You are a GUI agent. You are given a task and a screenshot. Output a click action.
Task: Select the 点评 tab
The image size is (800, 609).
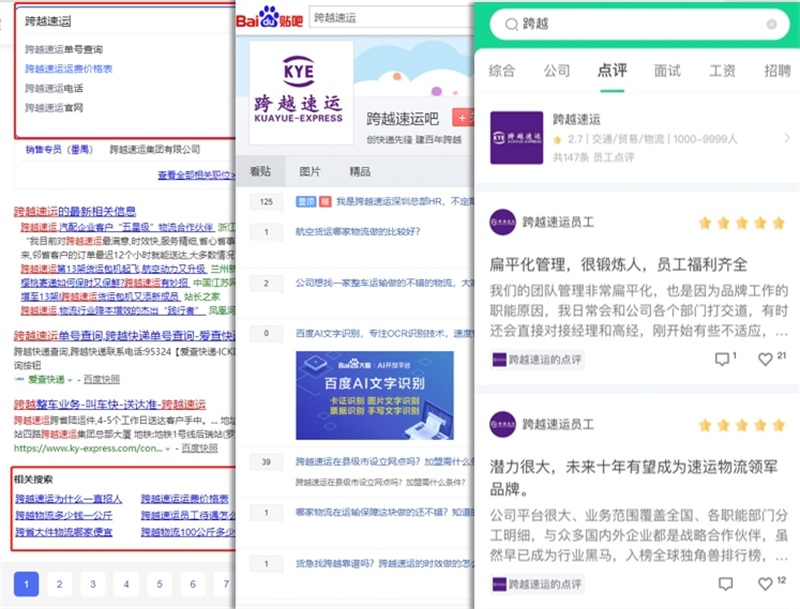612,70
